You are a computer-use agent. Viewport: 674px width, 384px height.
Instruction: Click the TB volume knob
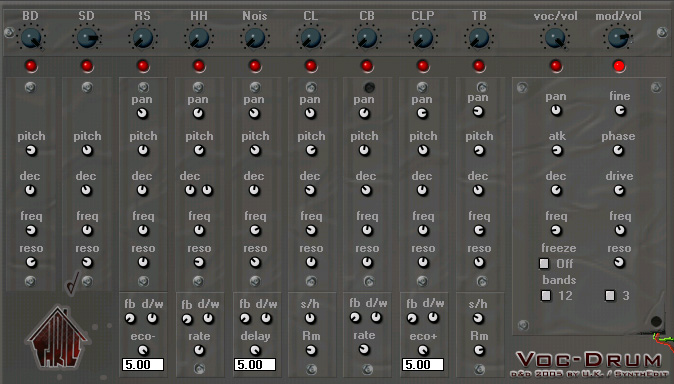478,38
